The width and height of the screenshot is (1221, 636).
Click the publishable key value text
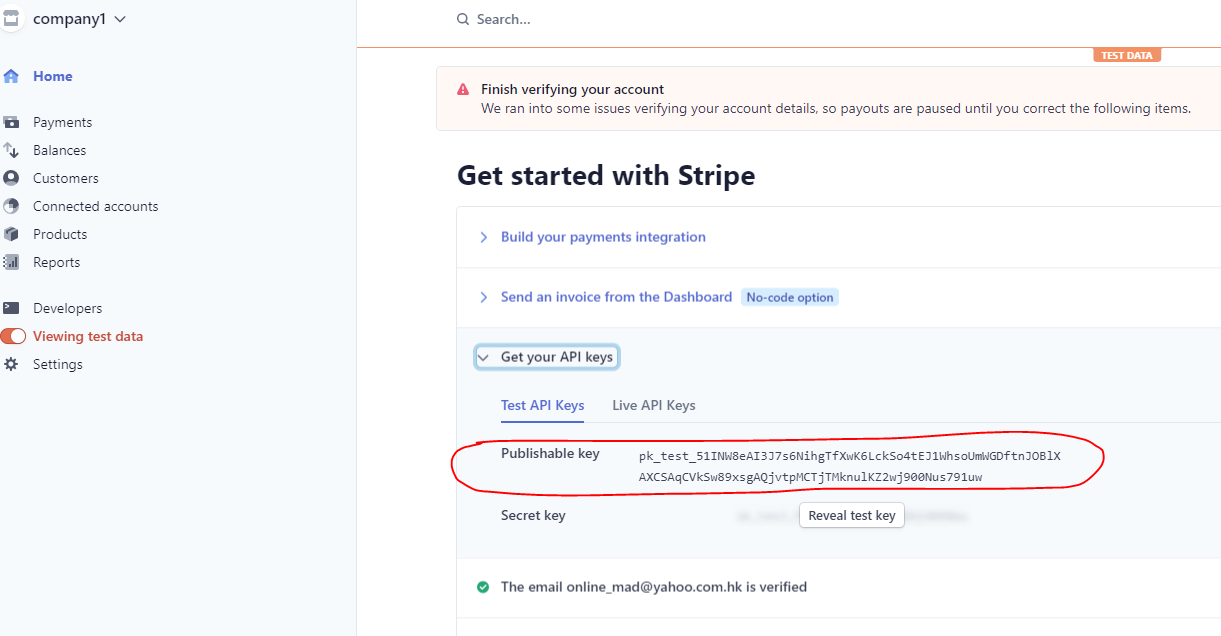(850, 466)
